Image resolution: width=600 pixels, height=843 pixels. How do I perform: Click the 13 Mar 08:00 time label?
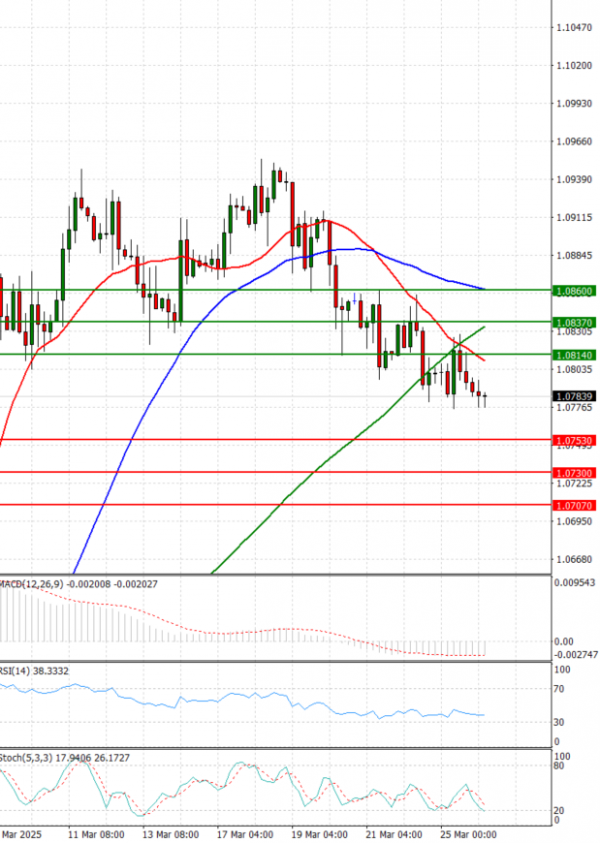point(170,834)
